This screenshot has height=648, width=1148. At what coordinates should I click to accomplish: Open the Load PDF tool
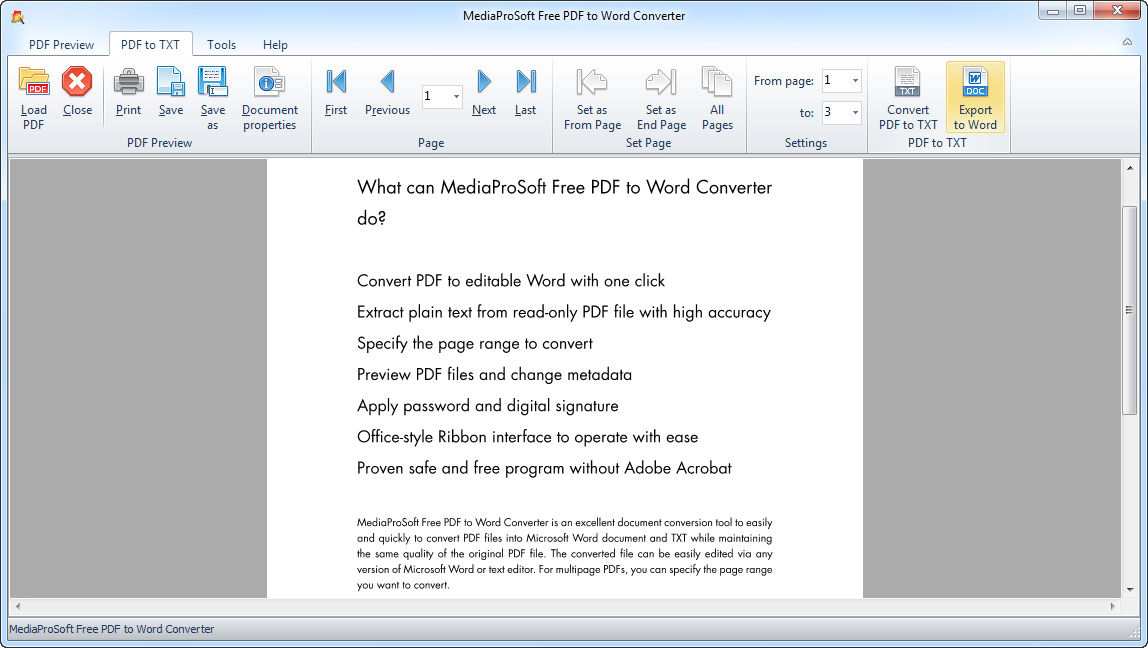(34, 98)
